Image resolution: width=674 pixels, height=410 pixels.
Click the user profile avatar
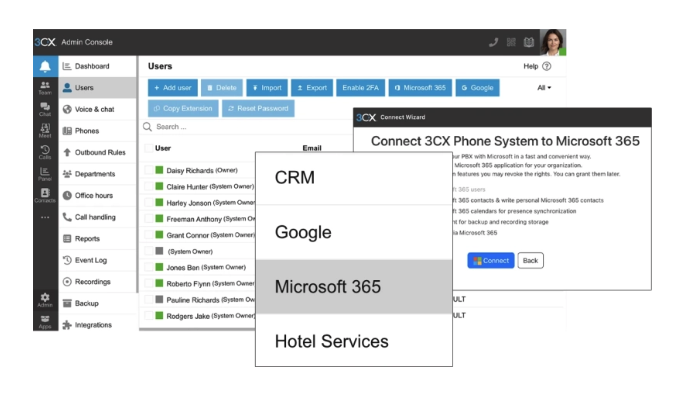coord(553,42)
